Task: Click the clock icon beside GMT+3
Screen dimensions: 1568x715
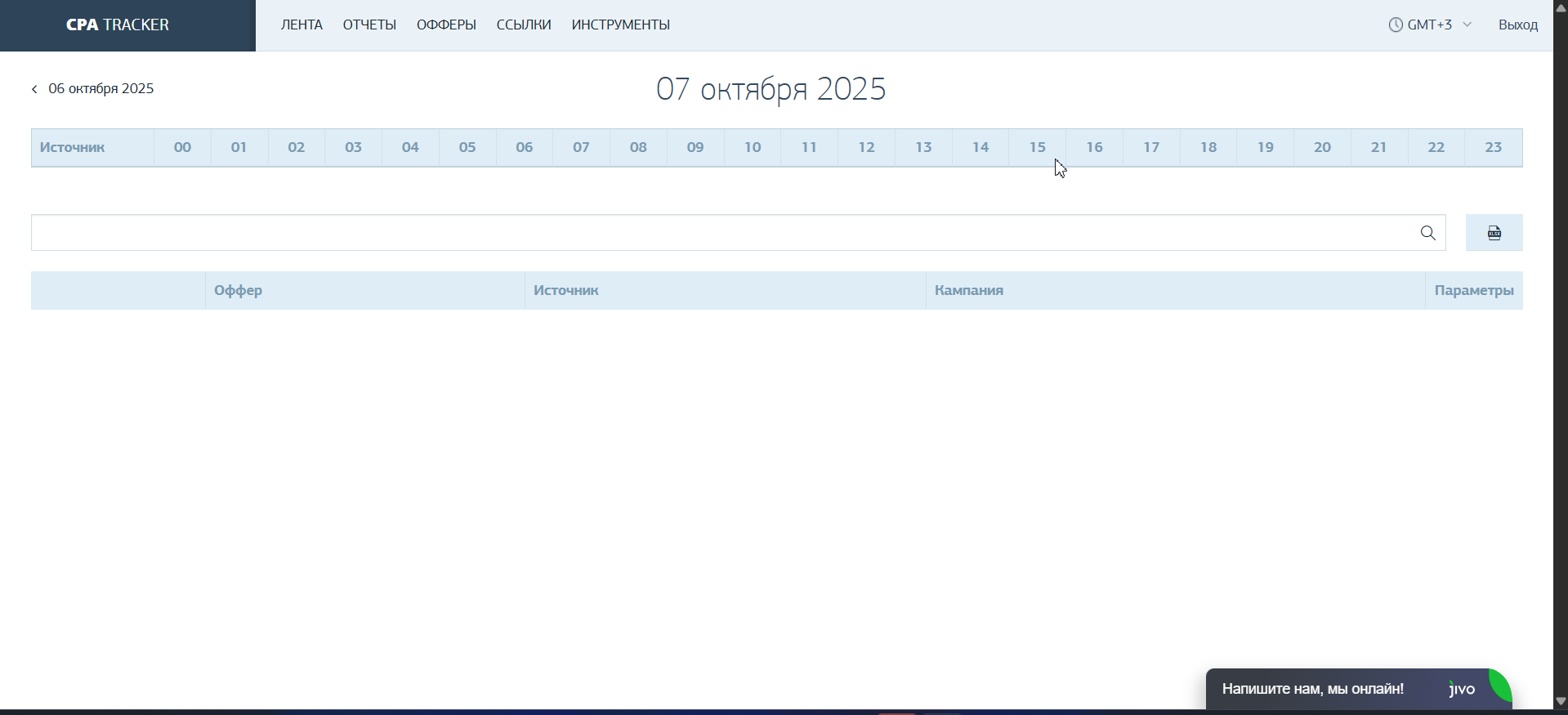Action: point(1396,25)
